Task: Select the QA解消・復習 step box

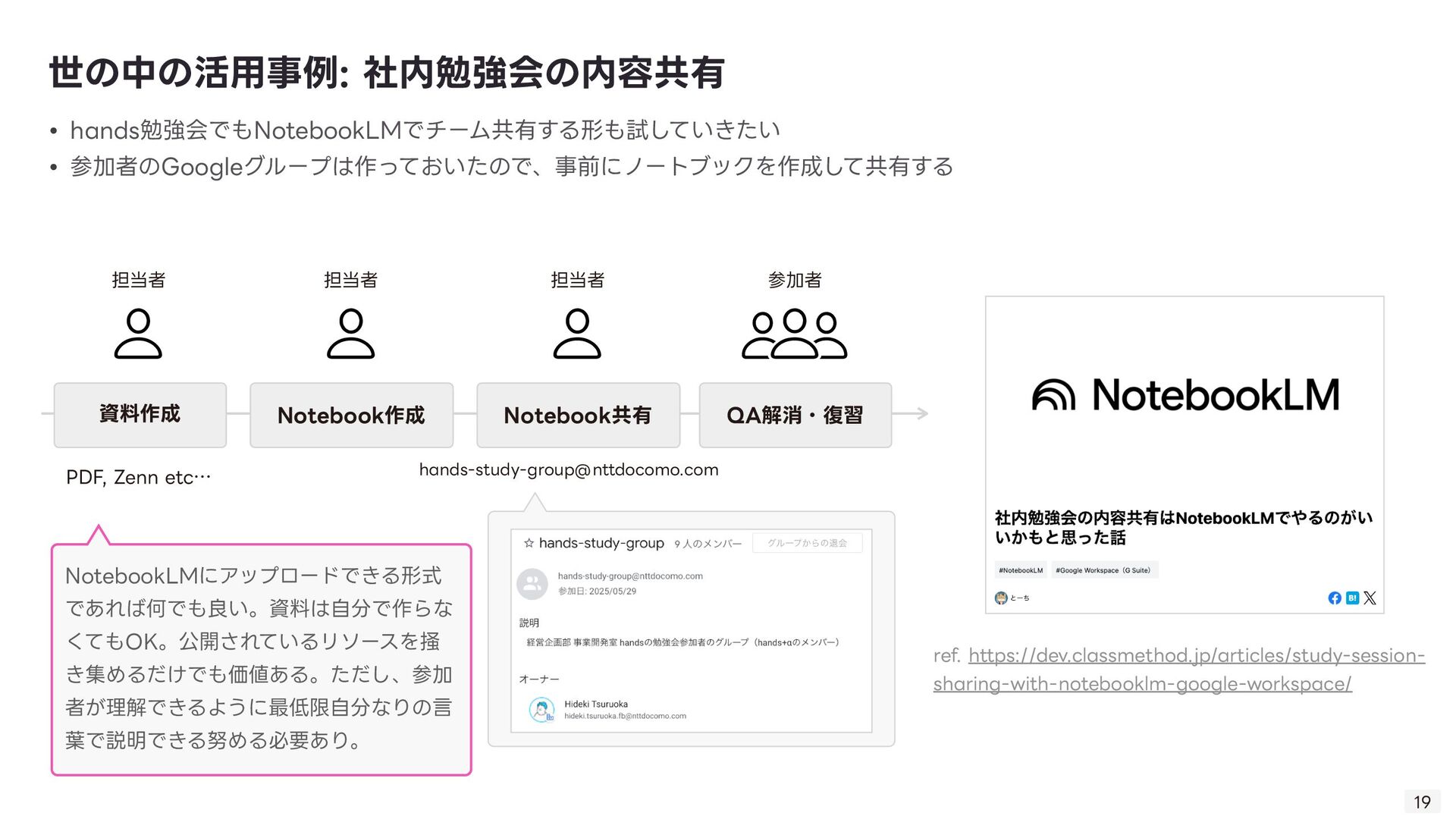Action: click(795, 415)
